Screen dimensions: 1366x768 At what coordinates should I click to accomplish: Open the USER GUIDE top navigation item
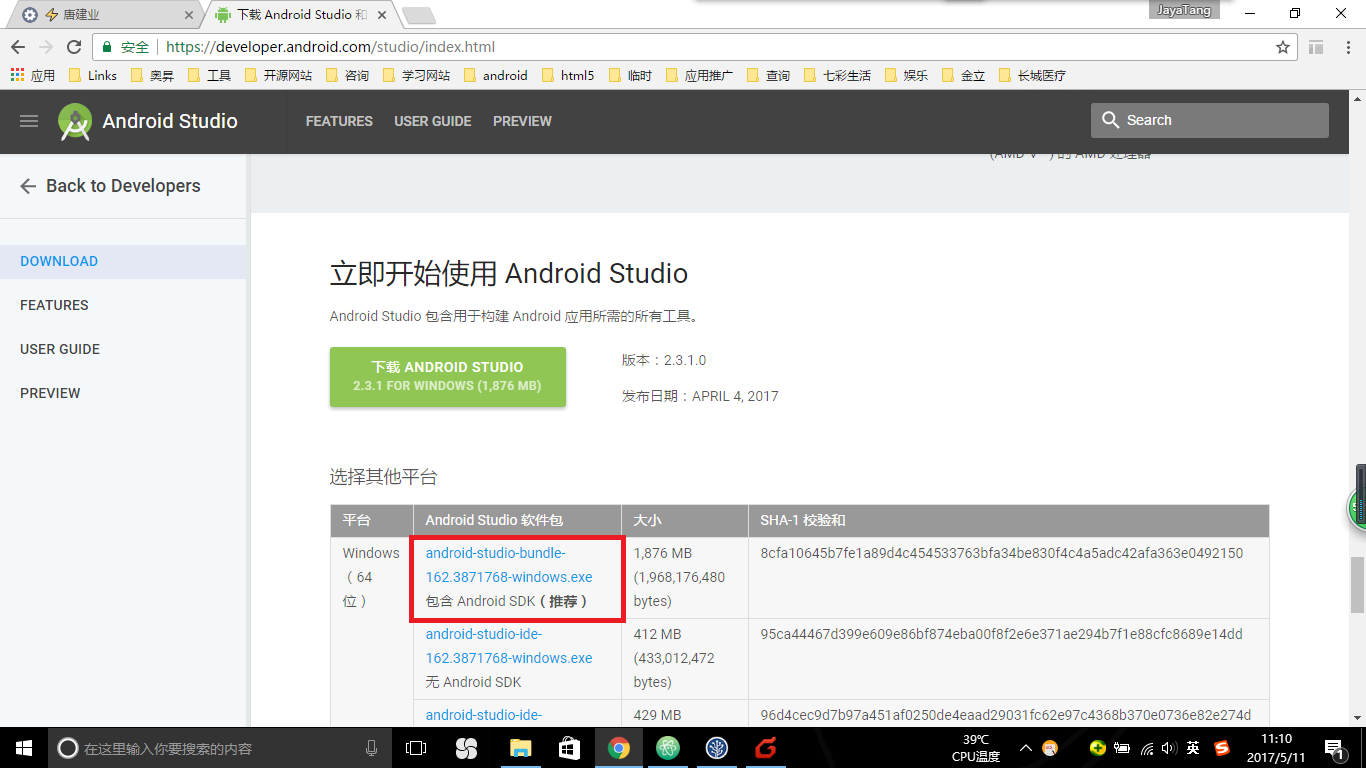pos(433,121)
